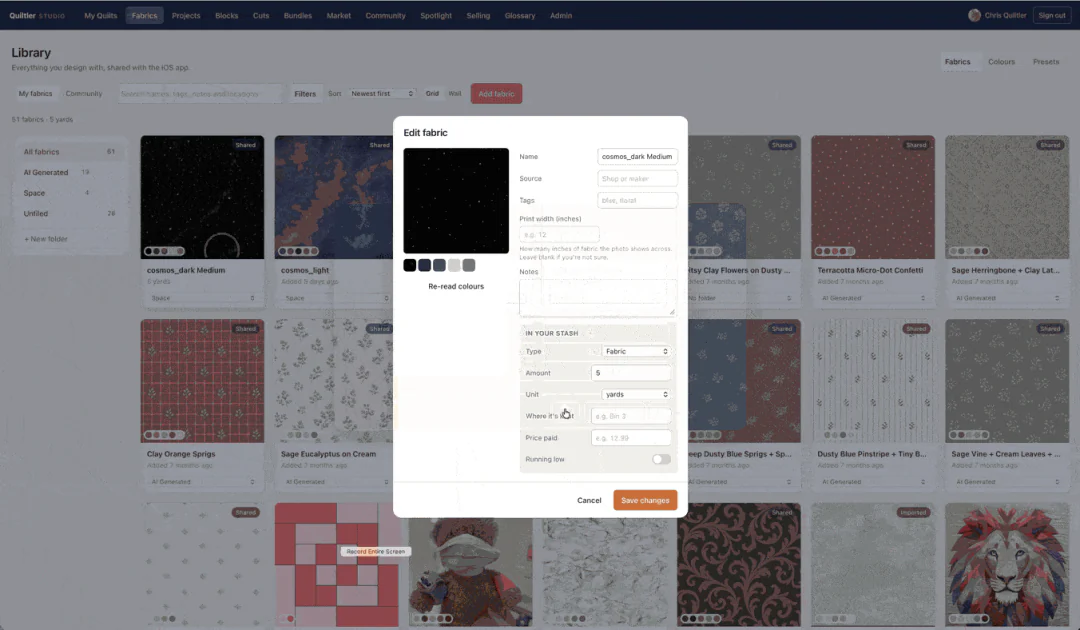Click the Source input field
1080x630 pixels.
click(x=637, y=178)
